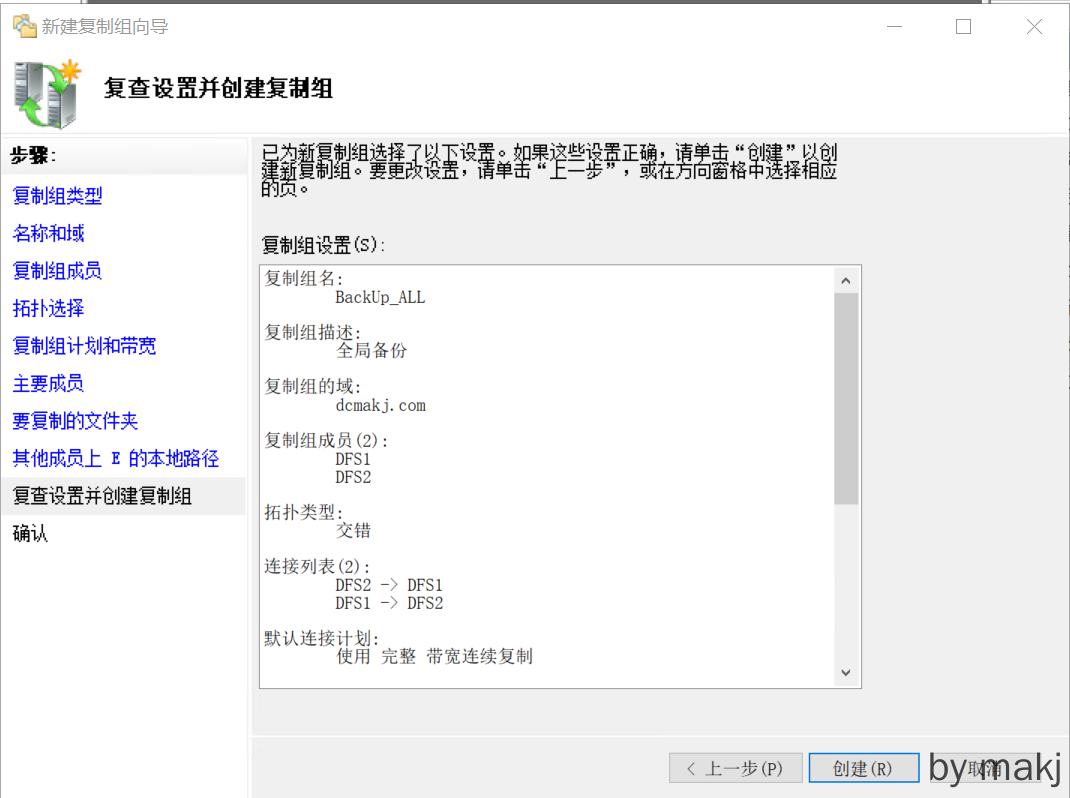Go to the 要复制的文件夹 step
This screenshot has width=1070, height=798.
tap(75, 421)
